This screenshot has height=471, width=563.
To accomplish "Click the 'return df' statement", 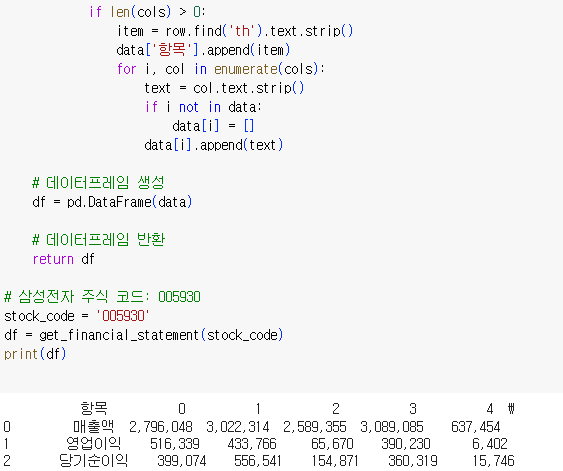I will (64, 259).
